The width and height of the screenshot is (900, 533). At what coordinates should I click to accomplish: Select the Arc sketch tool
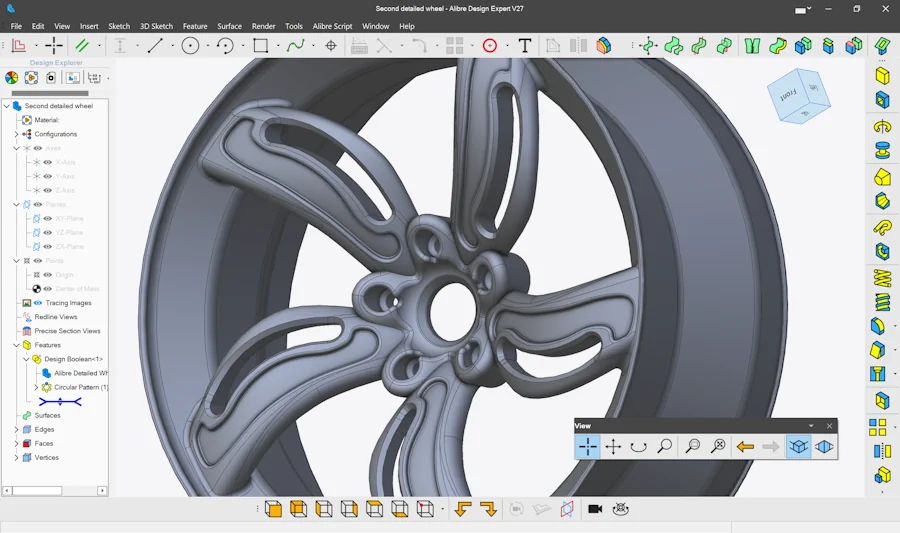[225, 46]
